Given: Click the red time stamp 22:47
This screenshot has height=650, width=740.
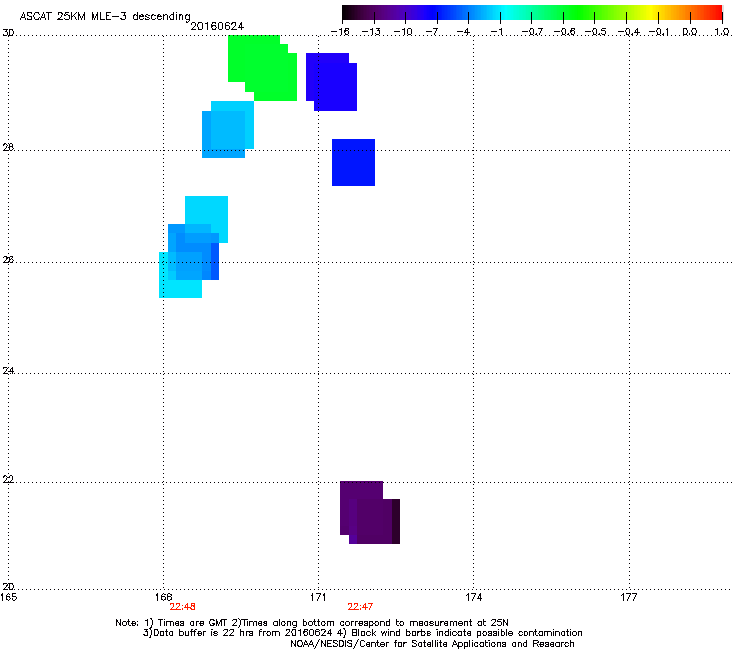Looking at the screenshot, I should (x=360, y=607).
